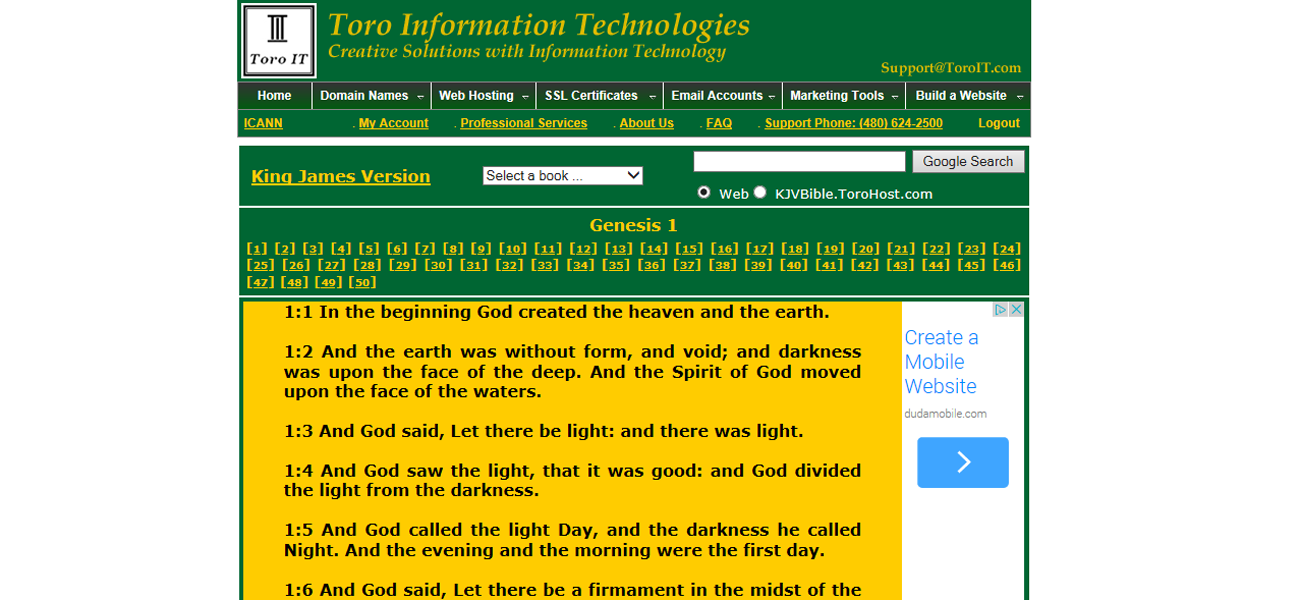1300x600 pixels.
Task: Open chapter 5 link
Action: (369, 249)
